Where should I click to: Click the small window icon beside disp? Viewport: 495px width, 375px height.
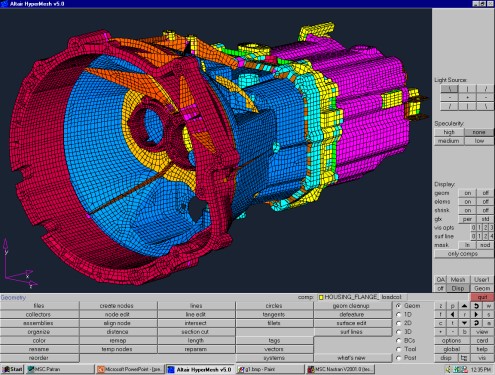click(464, 358)
